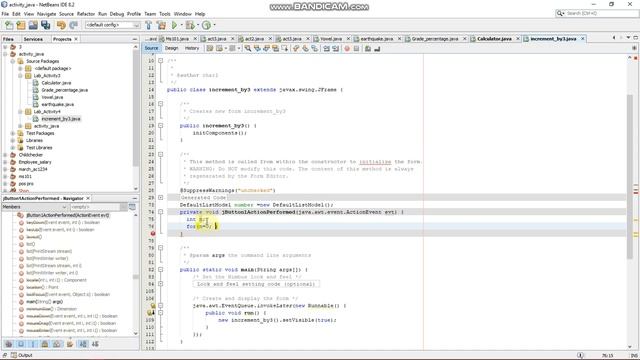The image size is (640, 360).
Task: Open the File menu
Action: point(5,14)
